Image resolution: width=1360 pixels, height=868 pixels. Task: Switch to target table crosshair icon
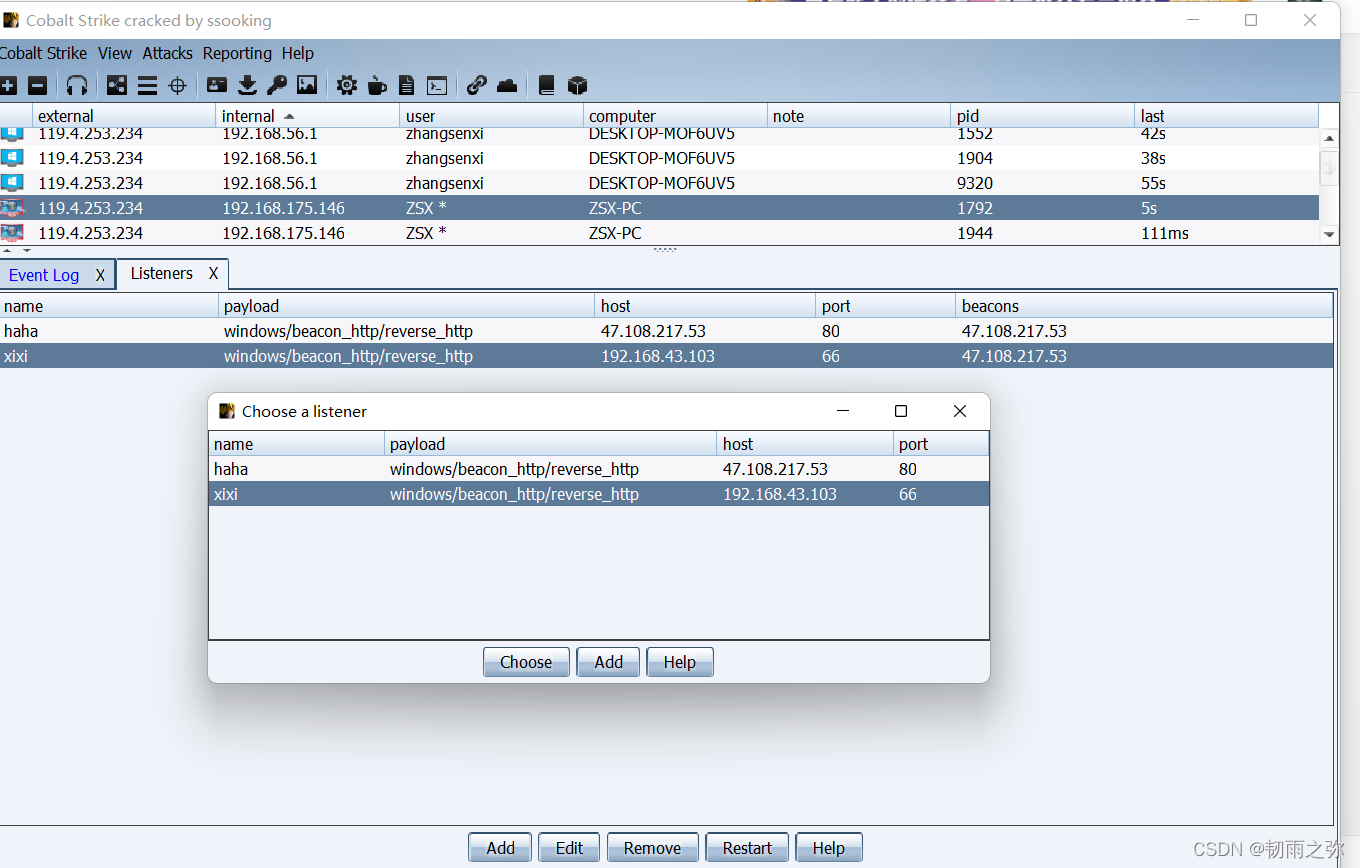coord(177,86)
